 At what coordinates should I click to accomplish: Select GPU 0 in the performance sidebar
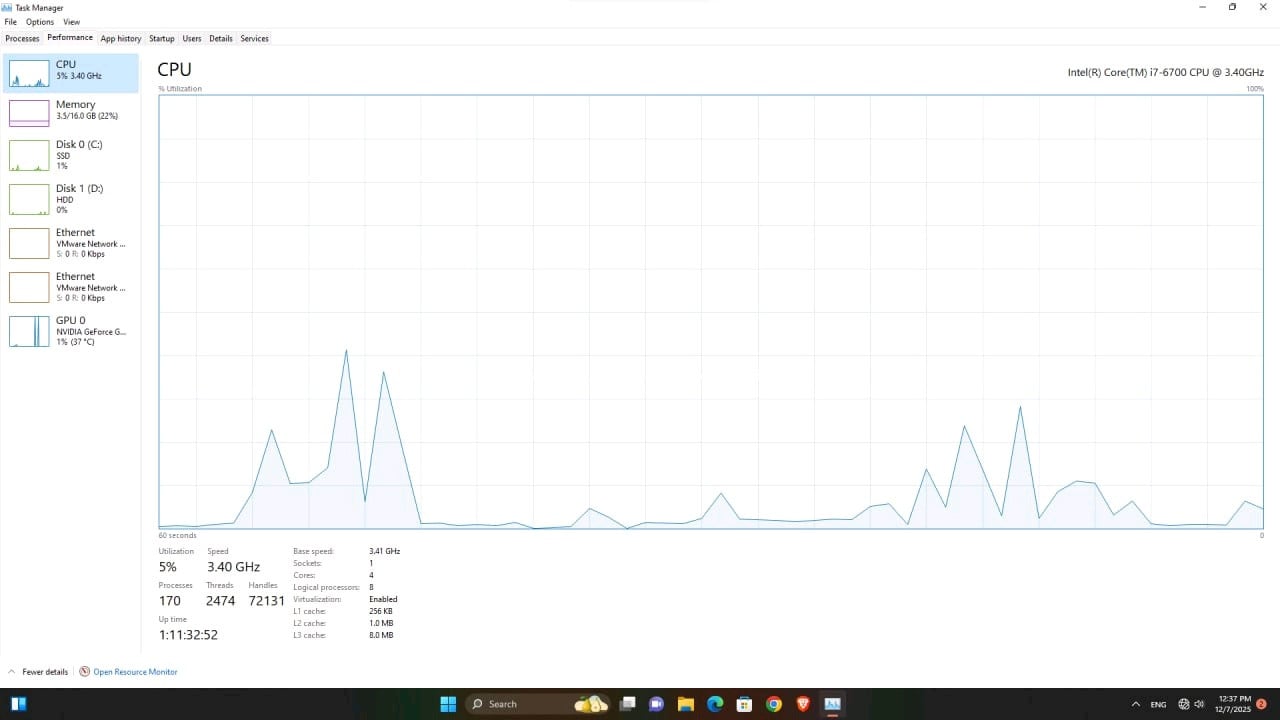point(71,330)
